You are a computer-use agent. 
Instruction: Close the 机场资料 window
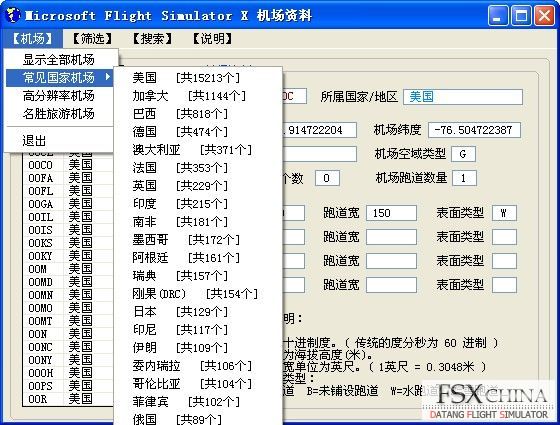[x=544, y=16]
